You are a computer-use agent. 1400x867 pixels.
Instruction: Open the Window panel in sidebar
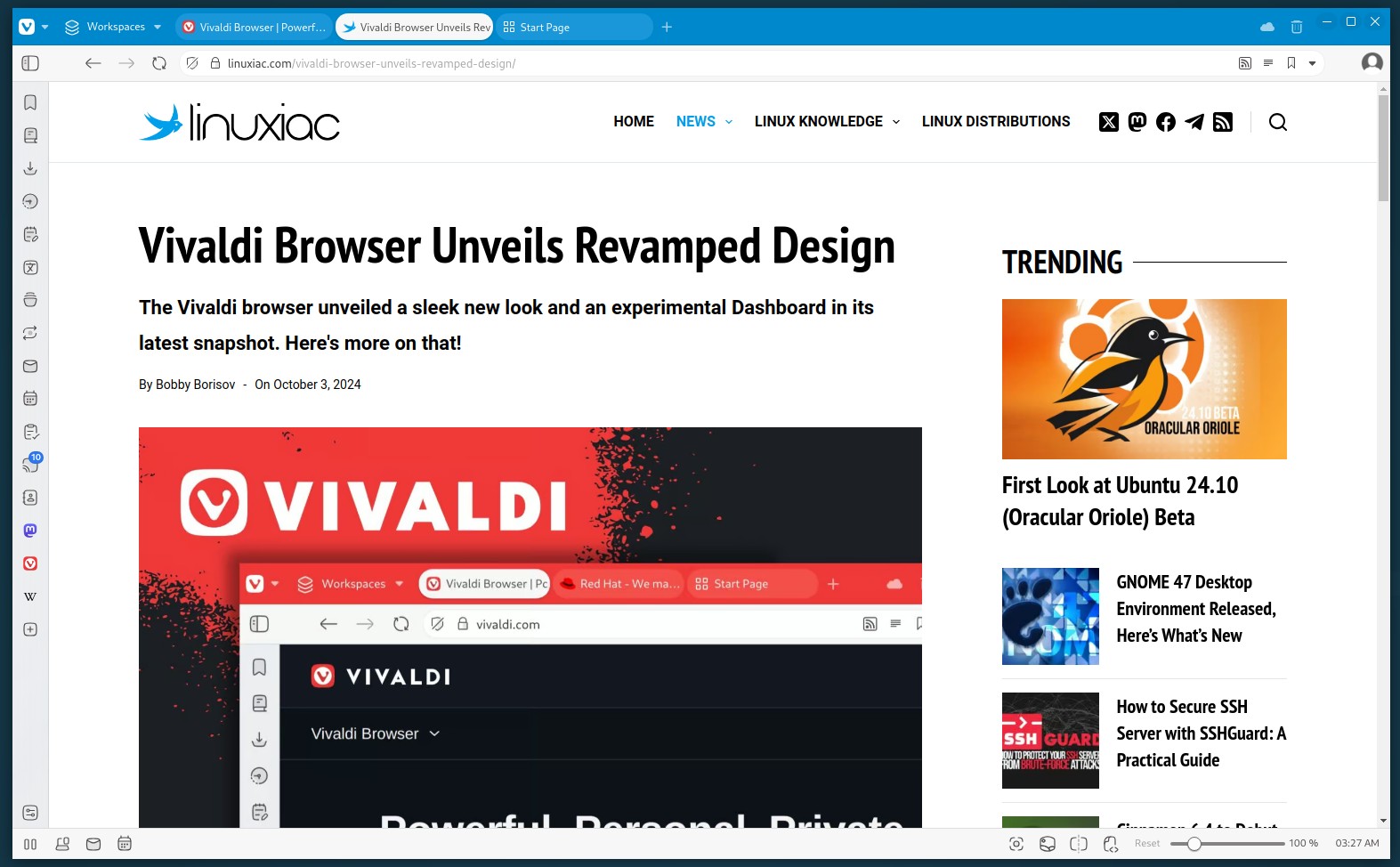30,300
